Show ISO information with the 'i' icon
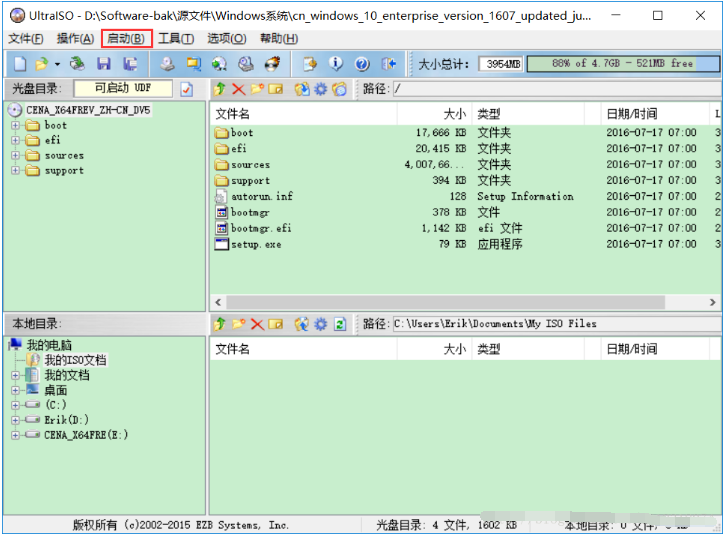The width and height of the screenshot is (728, 535). coord(336,64)
